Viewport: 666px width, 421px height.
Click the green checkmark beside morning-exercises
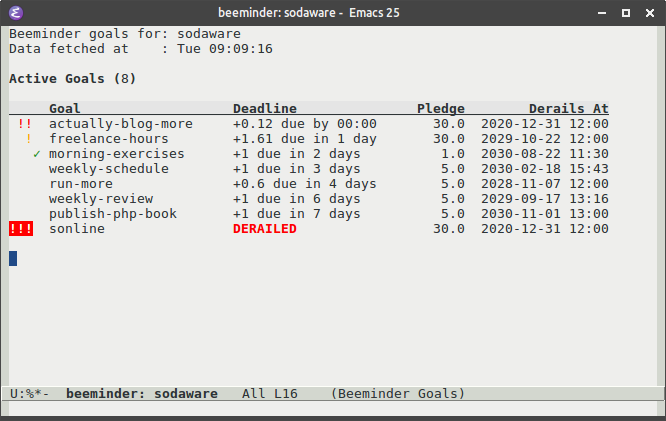point(37,154)
